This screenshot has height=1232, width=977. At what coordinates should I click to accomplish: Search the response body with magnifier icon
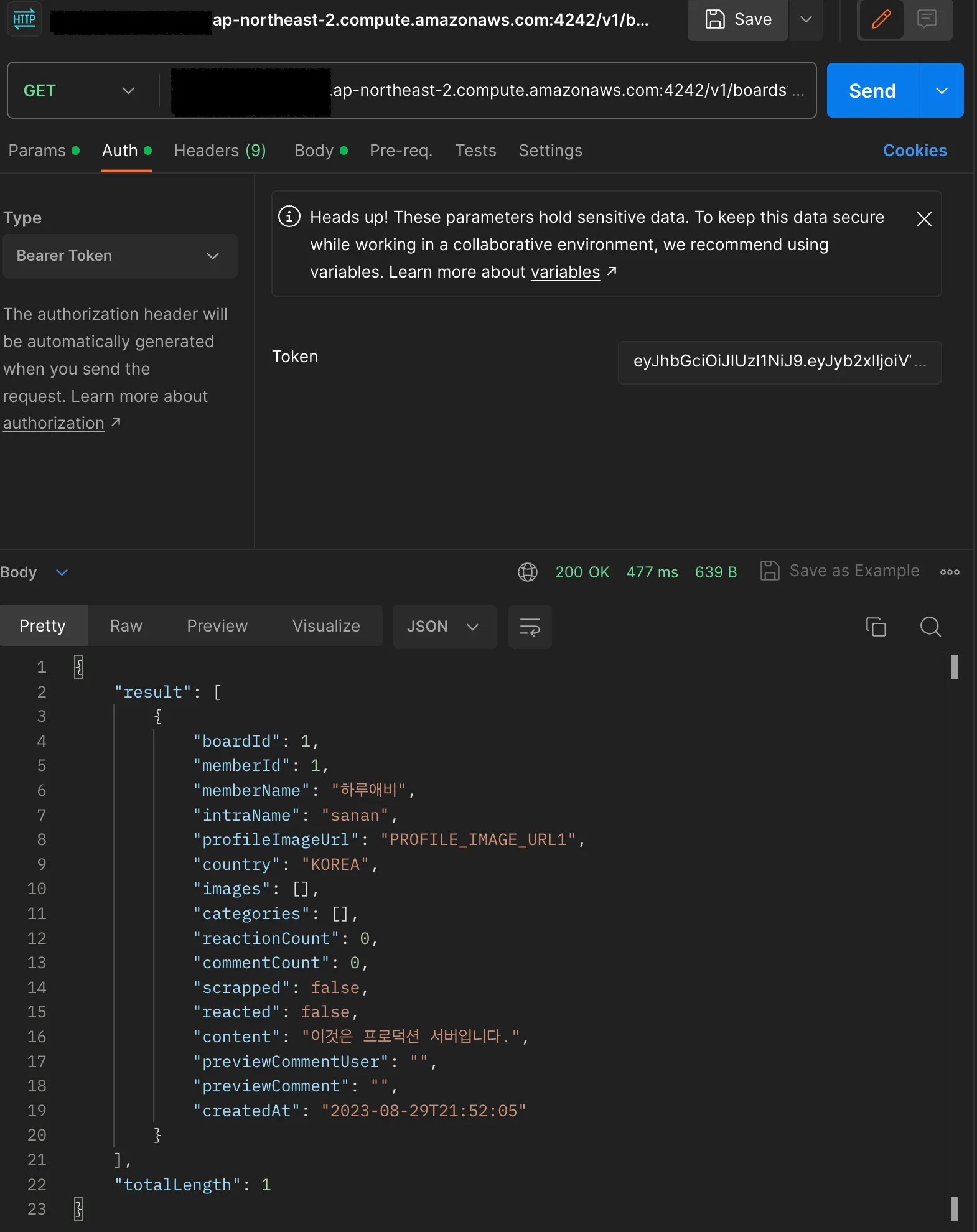coord(930,627)
